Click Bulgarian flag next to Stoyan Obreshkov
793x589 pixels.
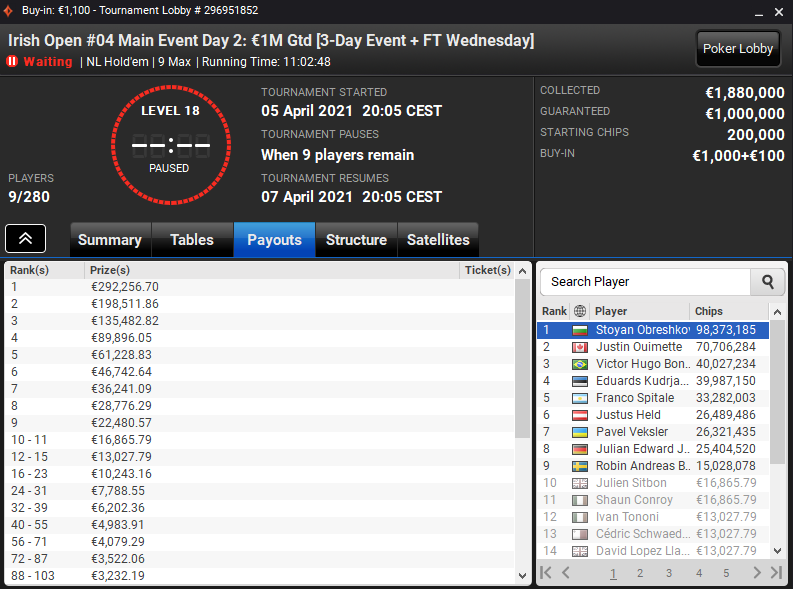coord(580,331)
